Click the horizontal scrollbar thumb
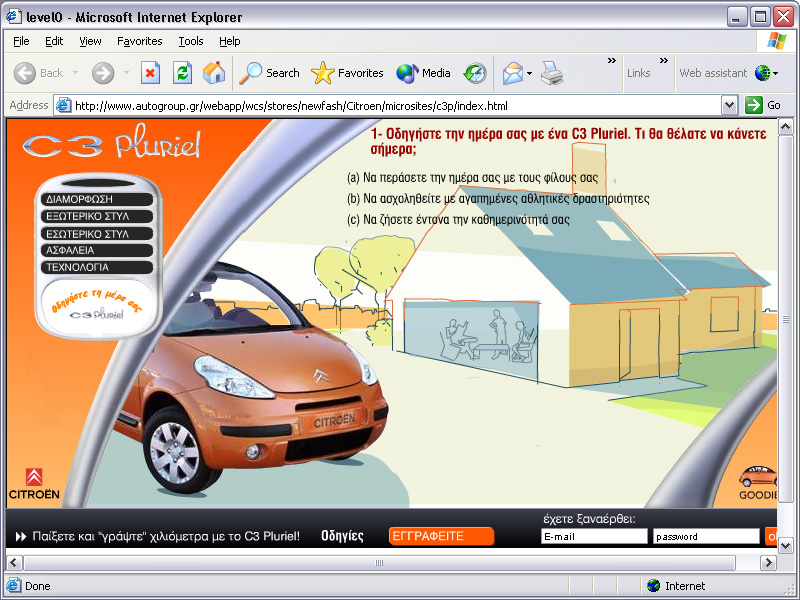Image resolution: width=800 pixels, height=600 pixels. tap(379, 563)
